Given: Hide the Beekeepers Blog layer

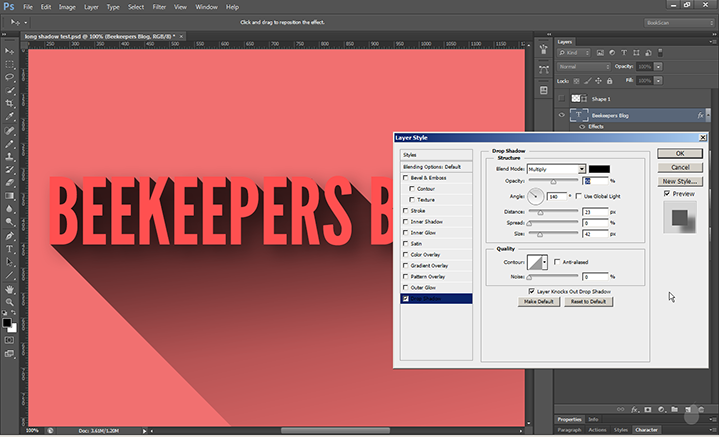Looking at the screenshot, I should [x=561, y=116].
